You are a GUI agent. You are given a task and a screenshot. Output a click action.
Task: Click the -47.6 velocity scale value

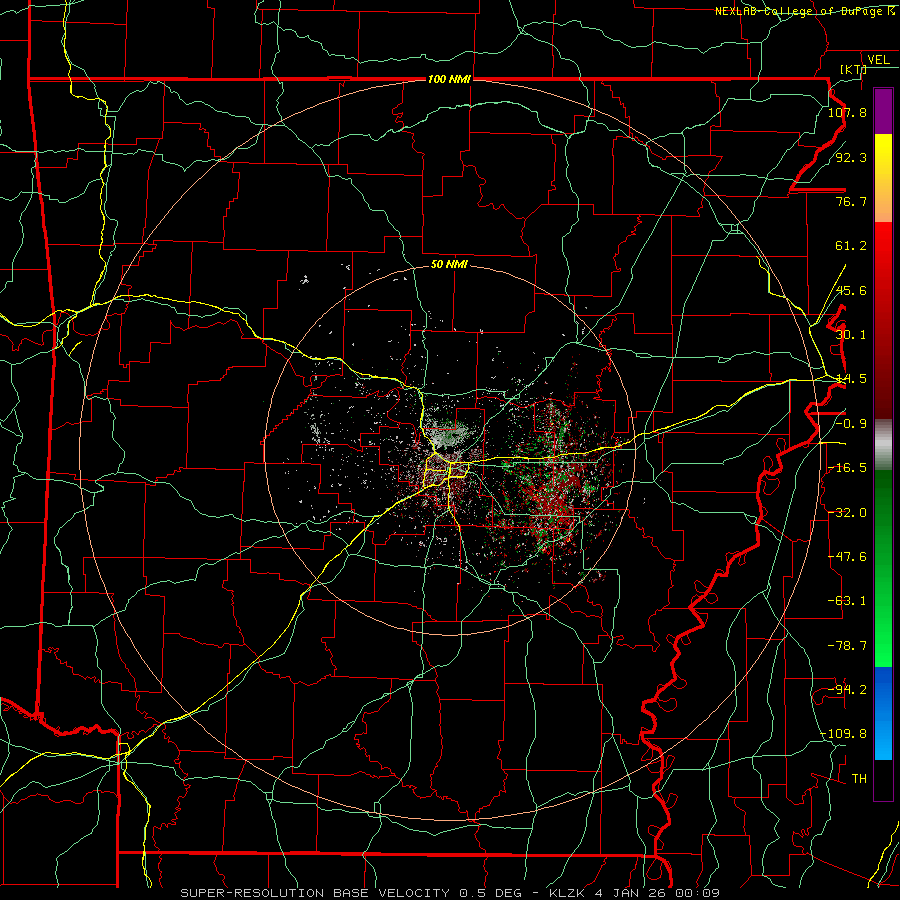[x=847, y=557]
